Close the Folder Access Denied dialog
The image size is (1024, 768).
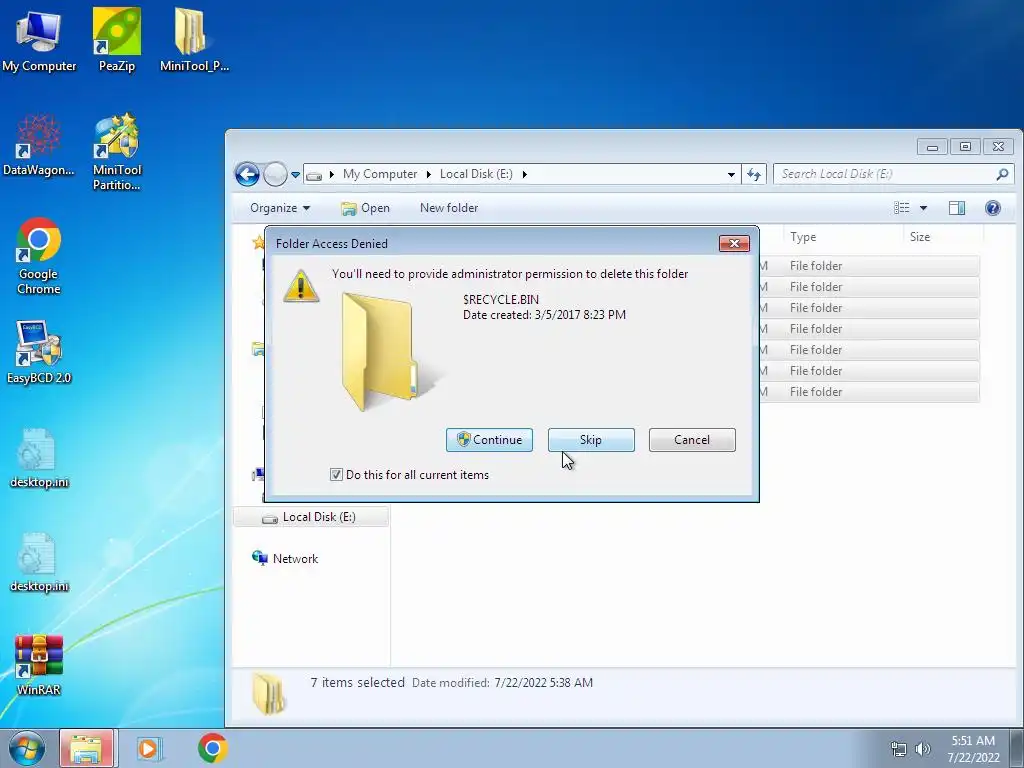pyautogui.click(x=734, y=244)
